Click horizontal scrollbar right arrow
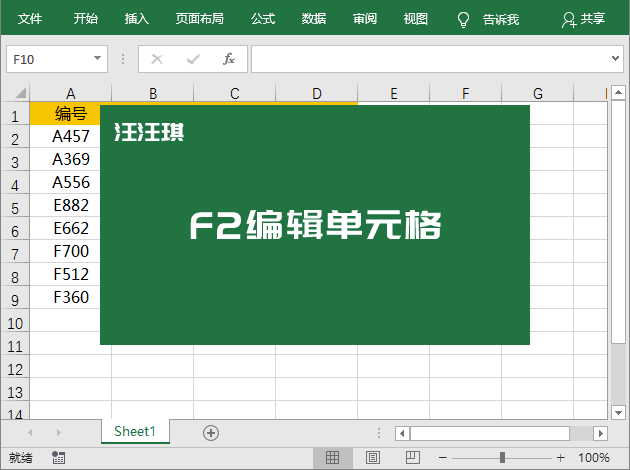Screen dimensions: 630x470 point(601,433)
